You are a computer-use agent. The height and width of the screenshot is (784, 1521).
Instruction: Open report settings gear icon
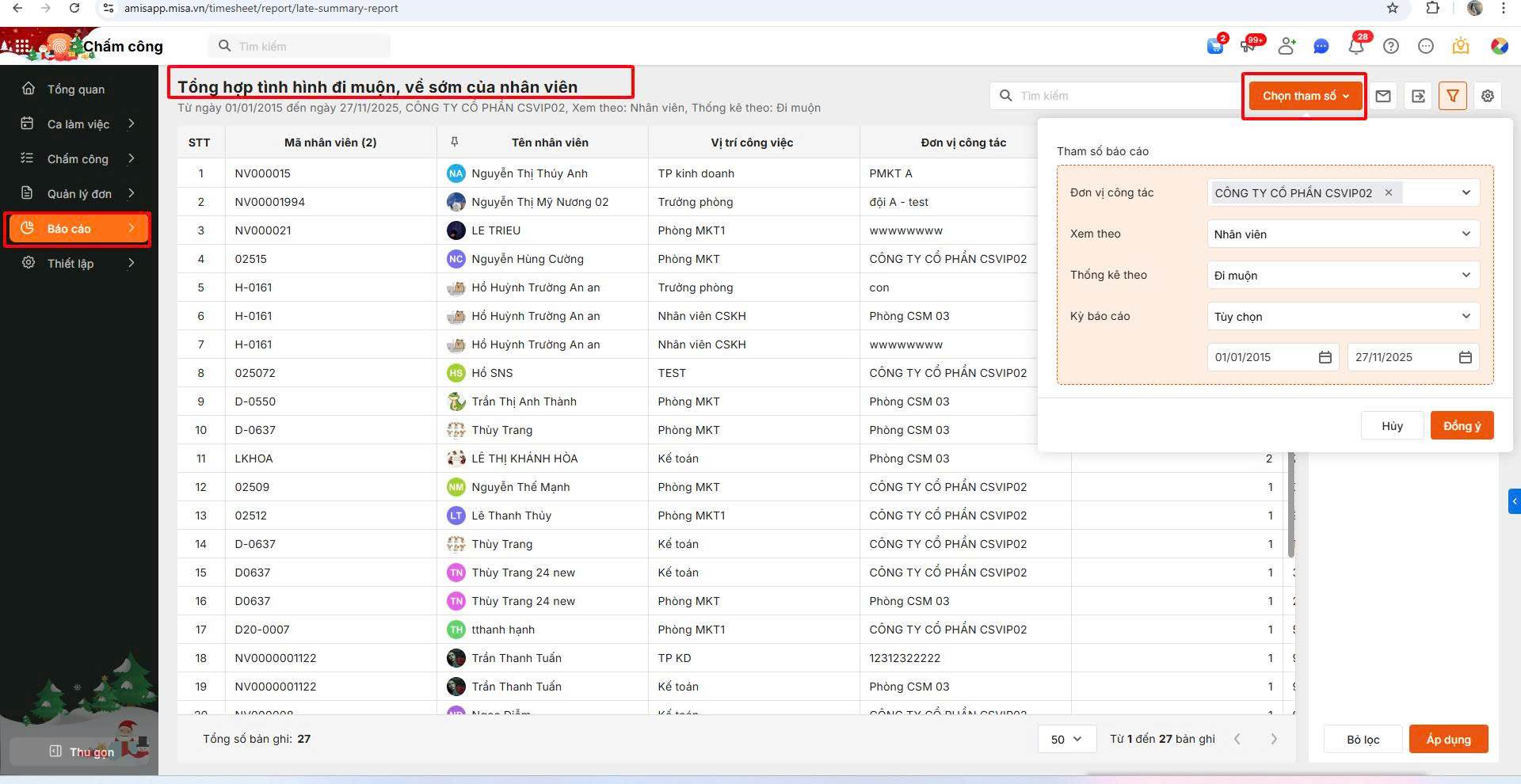[1487, 96]
